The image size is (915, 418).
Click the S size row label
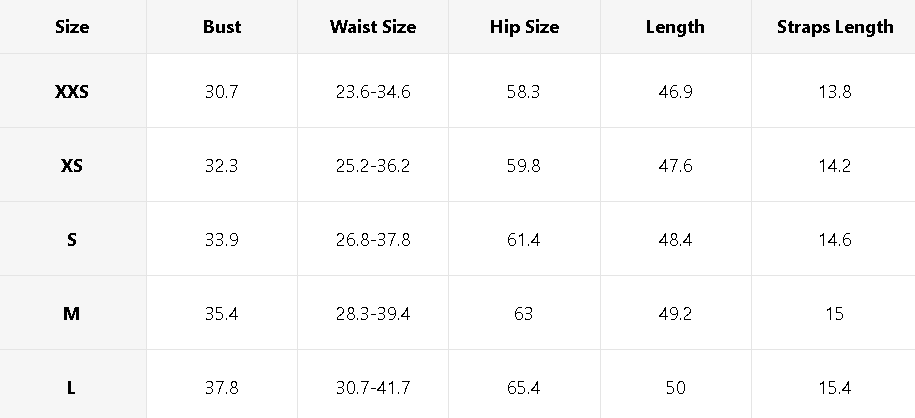pyautogui.click(x=72, y=240)
